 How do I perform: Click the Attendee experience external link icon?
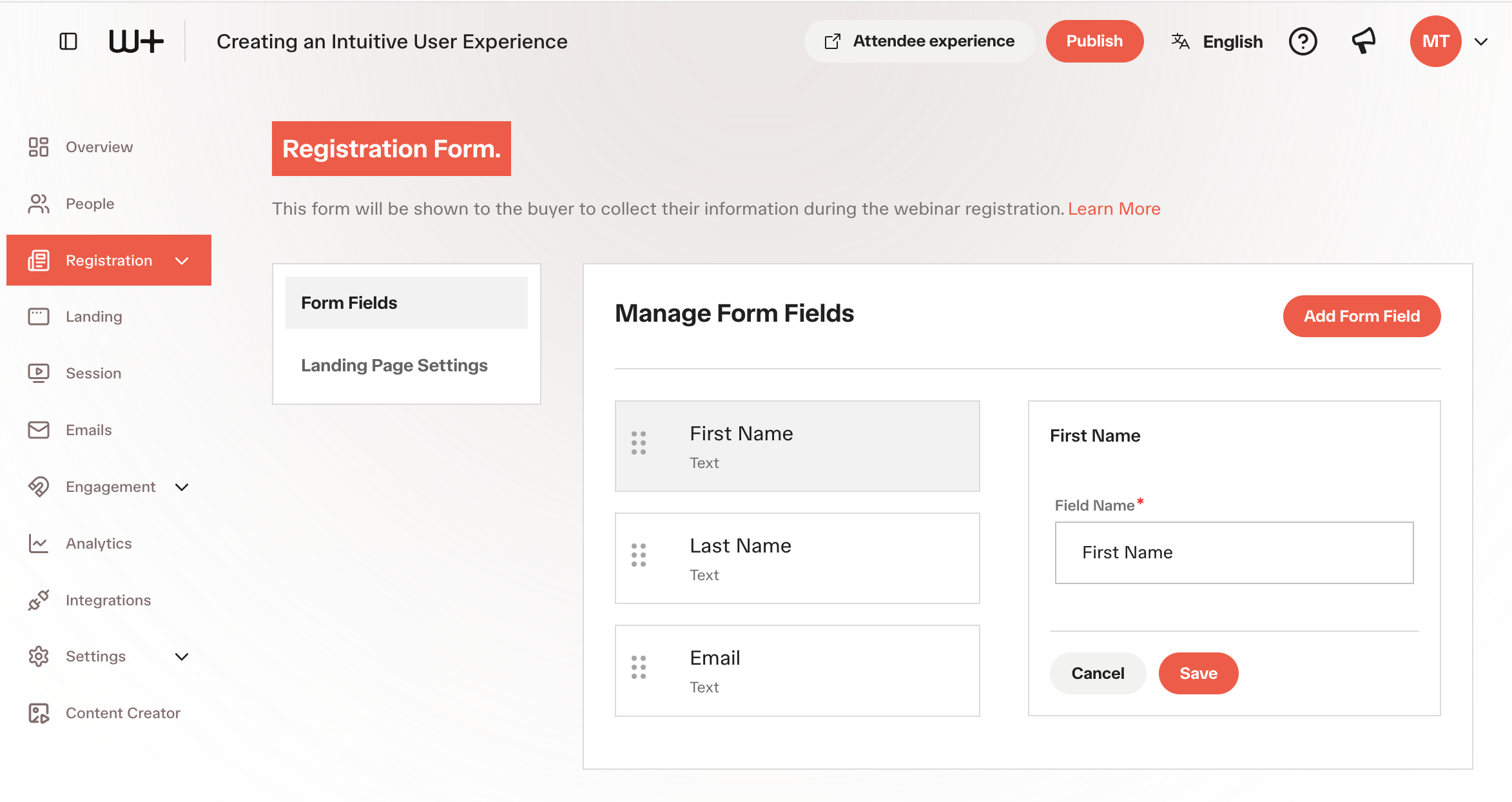pyautogui.click(x=833, y=41)
